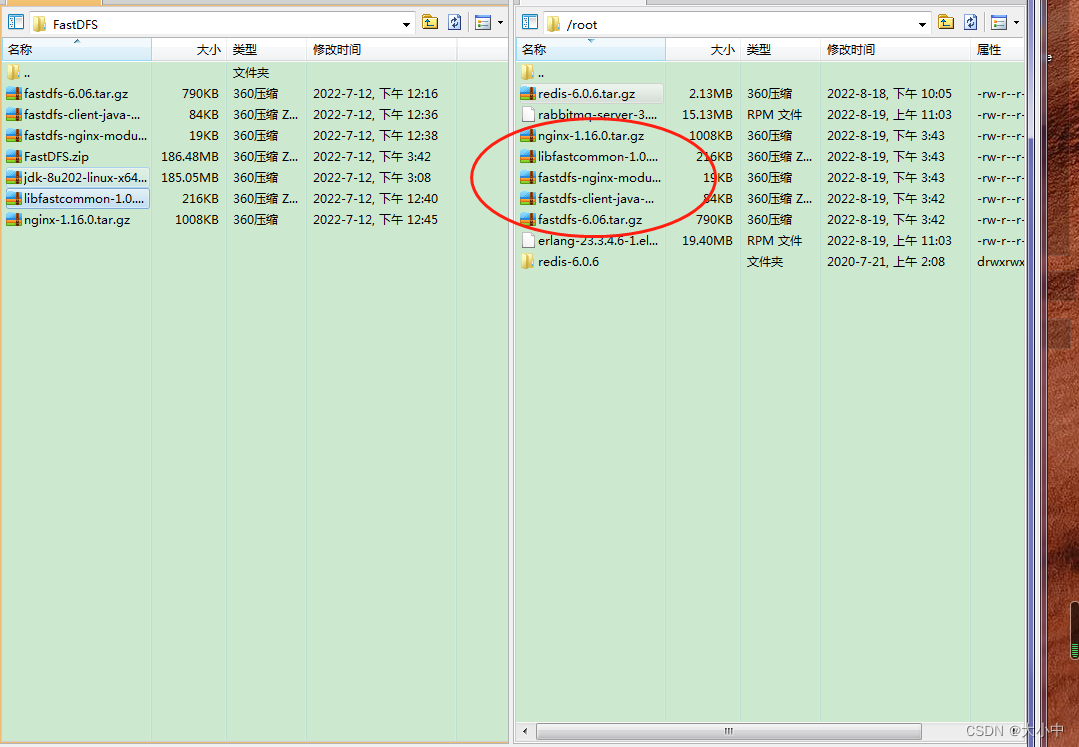
Task: Expand the FastDFS path dropdown
Action: (x=406, y=25)
